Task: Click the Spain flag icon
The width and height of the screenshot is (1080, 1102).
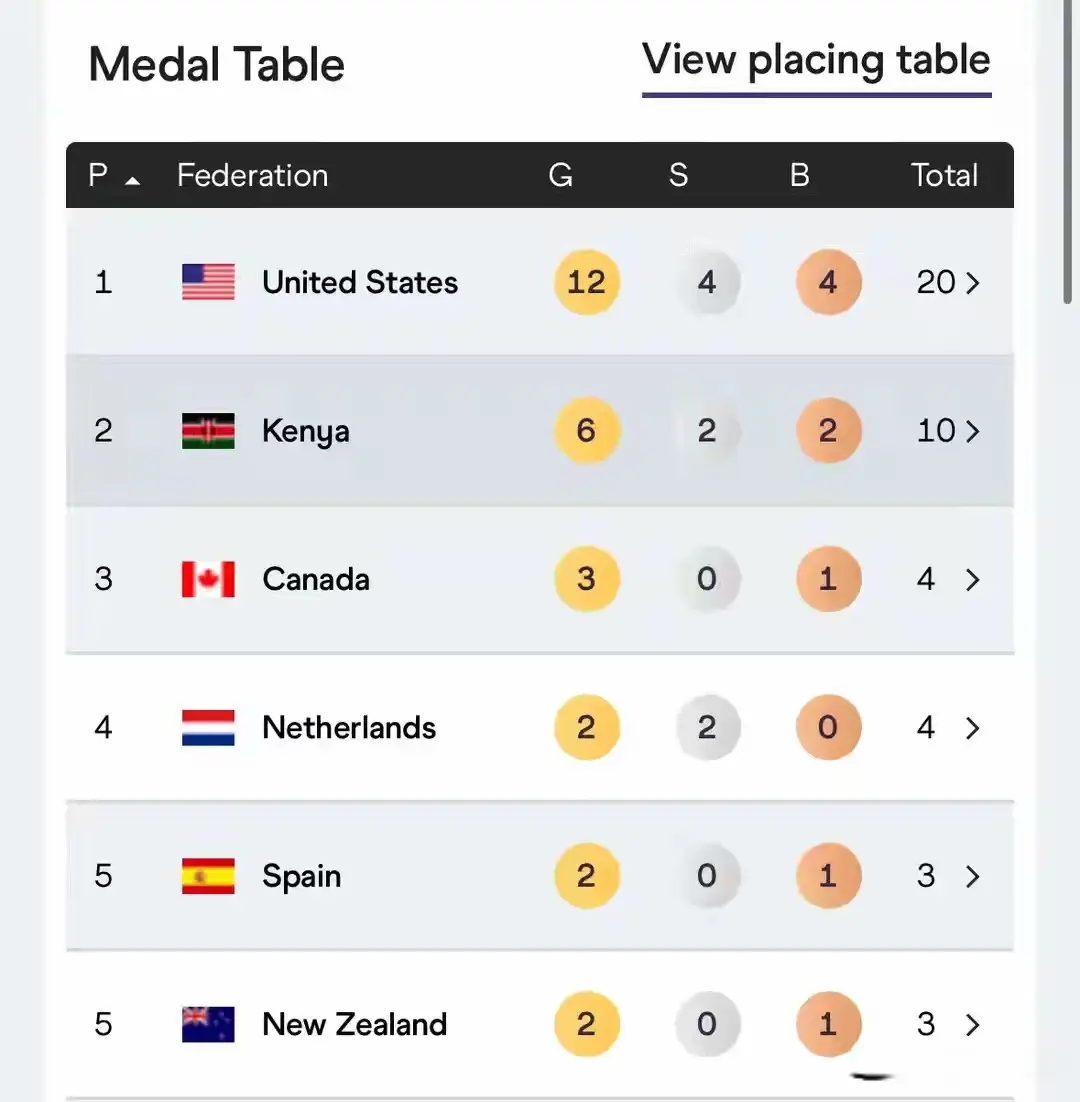Action: tap(208, 876)
